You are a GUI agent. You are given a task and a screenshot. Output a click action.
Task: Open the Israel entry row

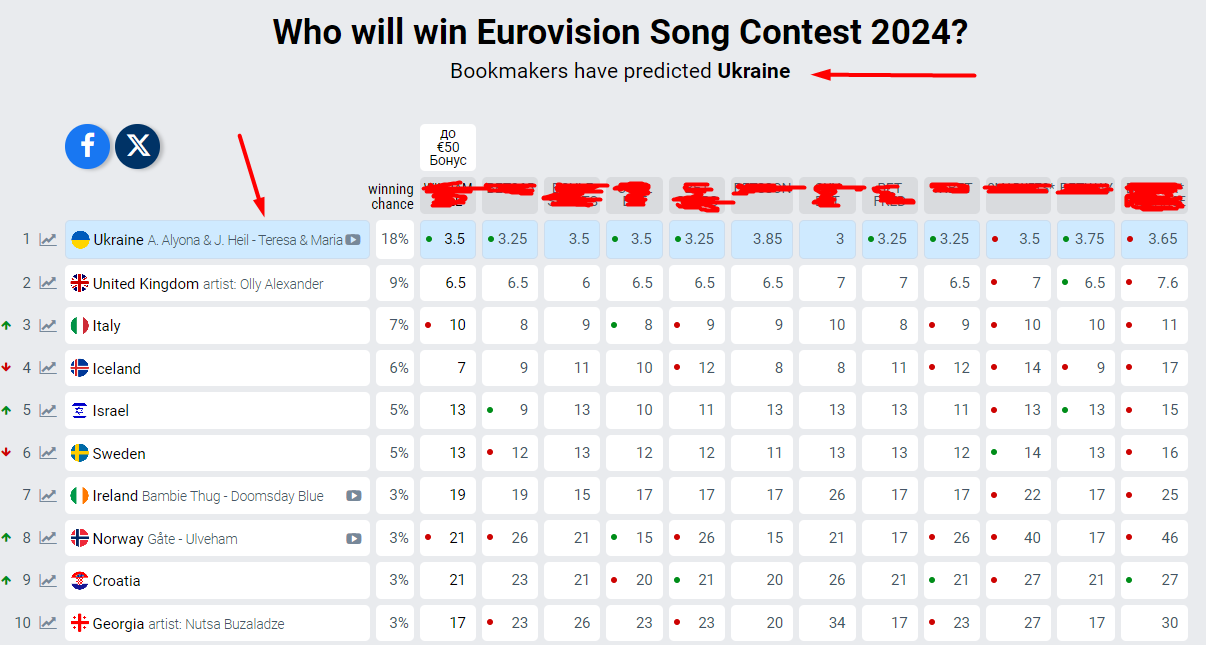tap(111, 411)
